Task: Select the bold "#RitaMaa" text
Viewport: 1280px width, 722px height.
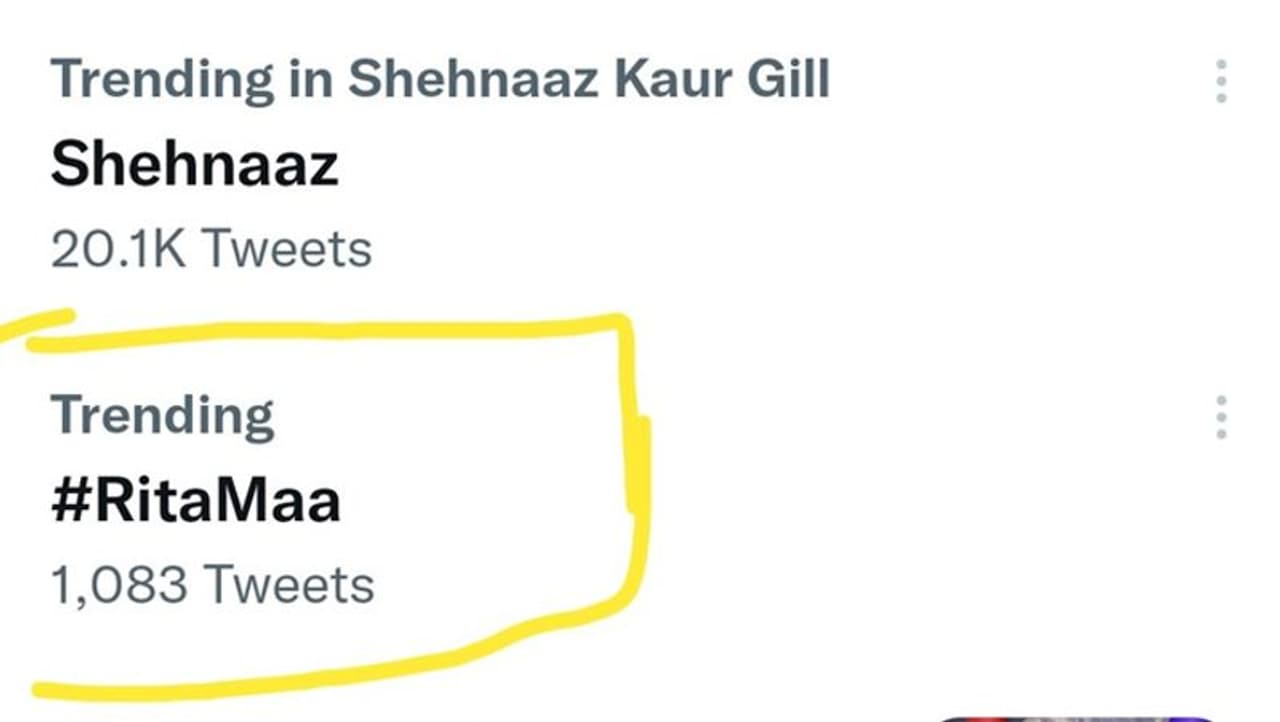Action: [195, 502]
